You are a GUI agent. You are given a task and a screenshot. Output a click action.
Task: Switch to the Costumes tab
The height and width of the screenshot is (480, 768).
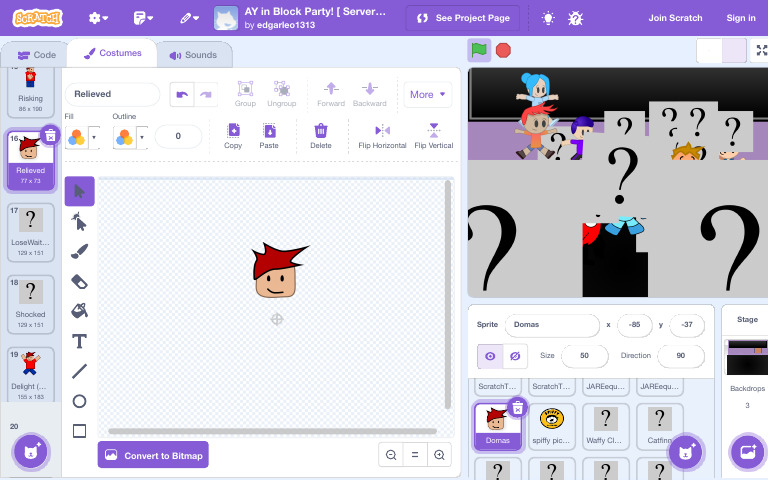[x=113, y=53]
